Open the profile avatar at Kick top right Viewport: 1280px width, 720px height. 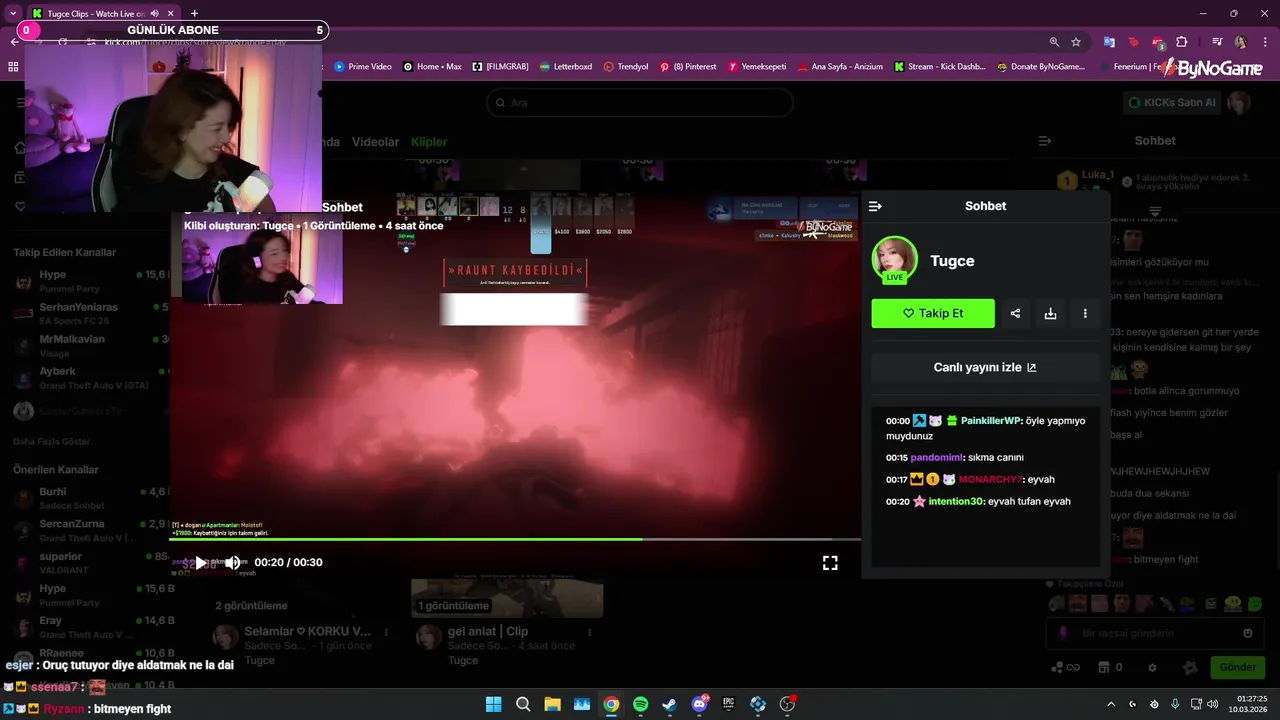click(1239, 102)
